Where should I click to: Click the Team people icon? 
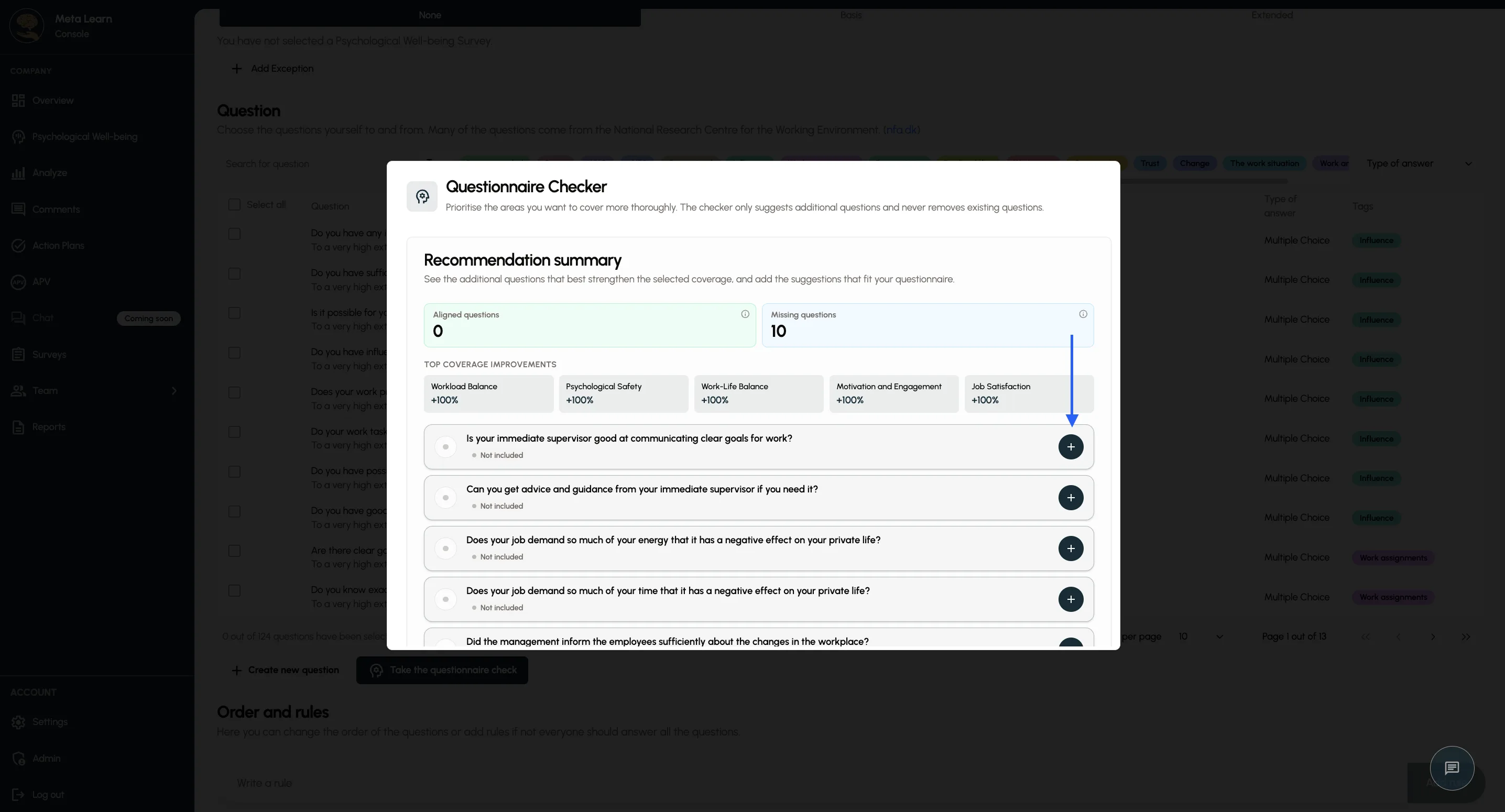tap(18, 391)
